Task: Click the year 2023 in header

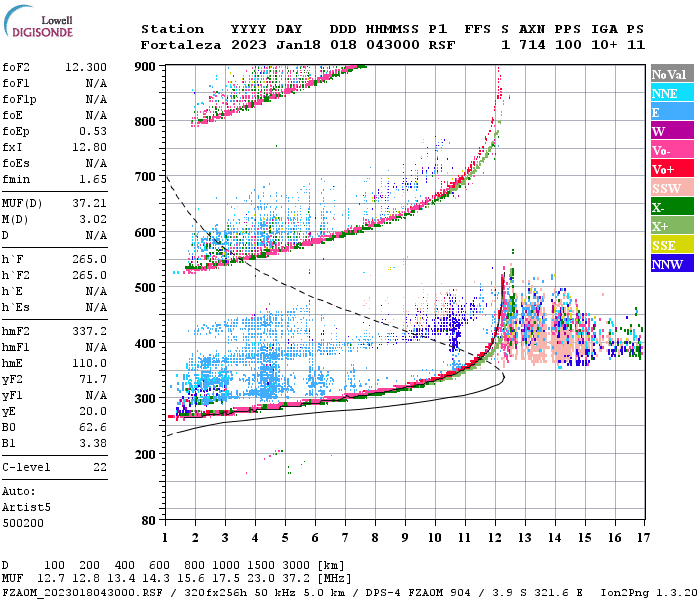Action: click(249, 45)
